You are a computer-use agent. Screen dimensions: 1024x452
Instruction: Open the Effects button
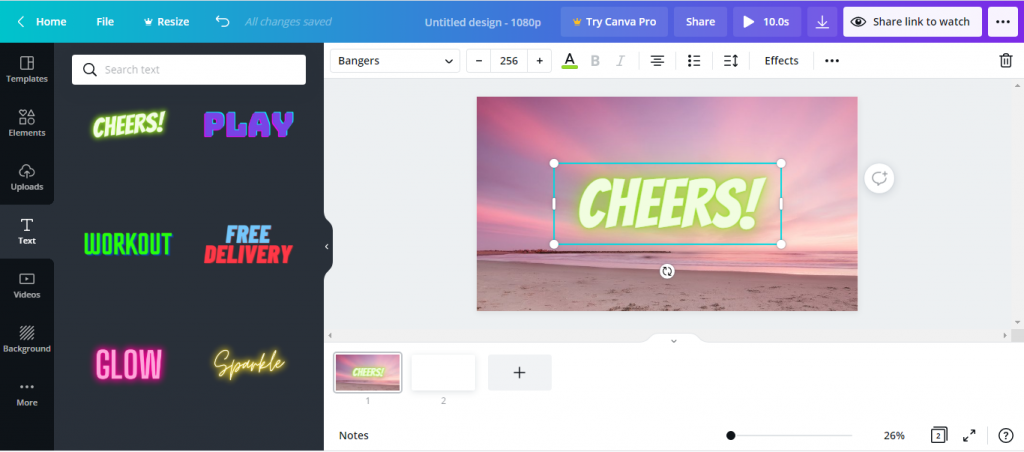[782, 61]
